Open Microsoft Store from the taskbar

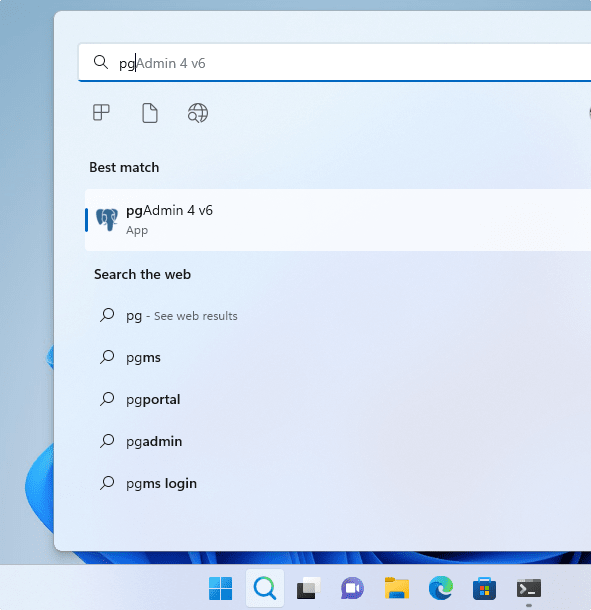click(484, 588)
